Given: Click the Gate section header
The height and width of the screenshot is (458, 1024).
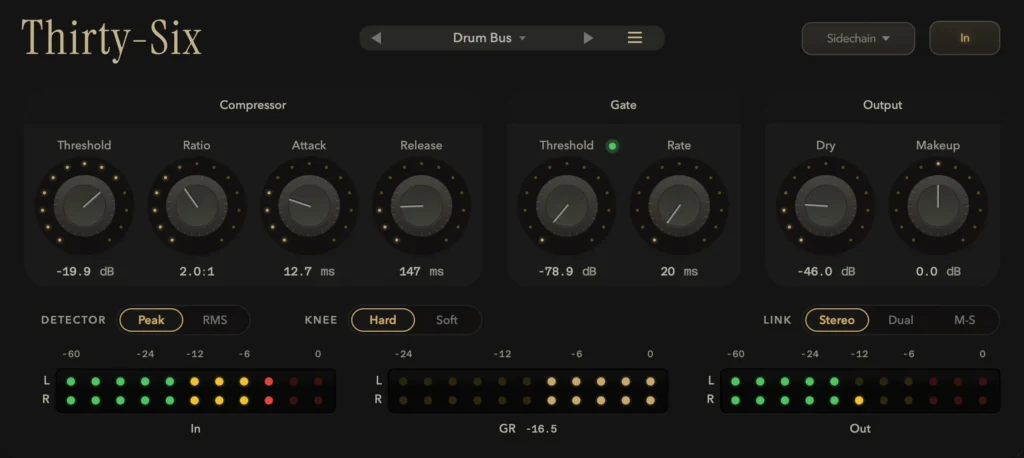Looking at the screenshot, I should (x=624, y=105).
